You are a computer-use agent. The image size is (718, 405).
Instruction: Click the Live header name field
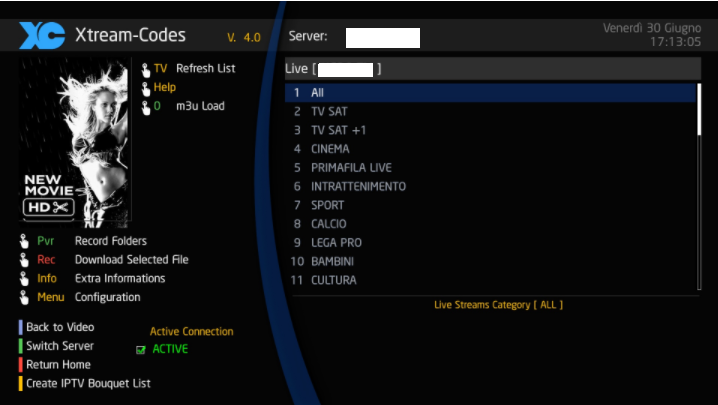tap(345, 70)
